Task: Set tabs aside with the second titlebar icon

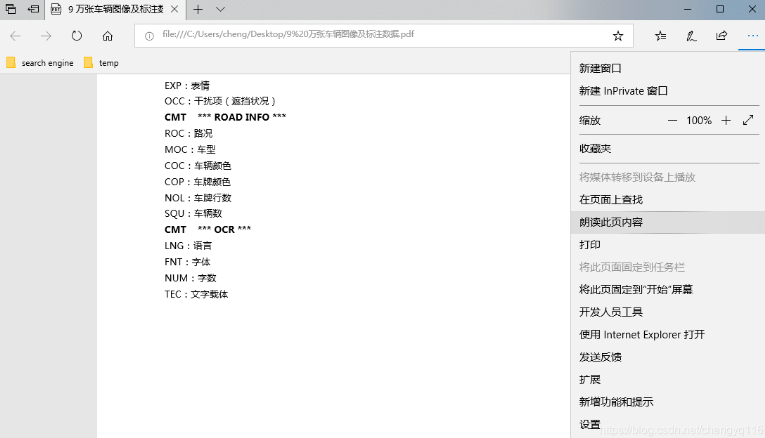Action: pyautogui.click(x=33, y=9)
